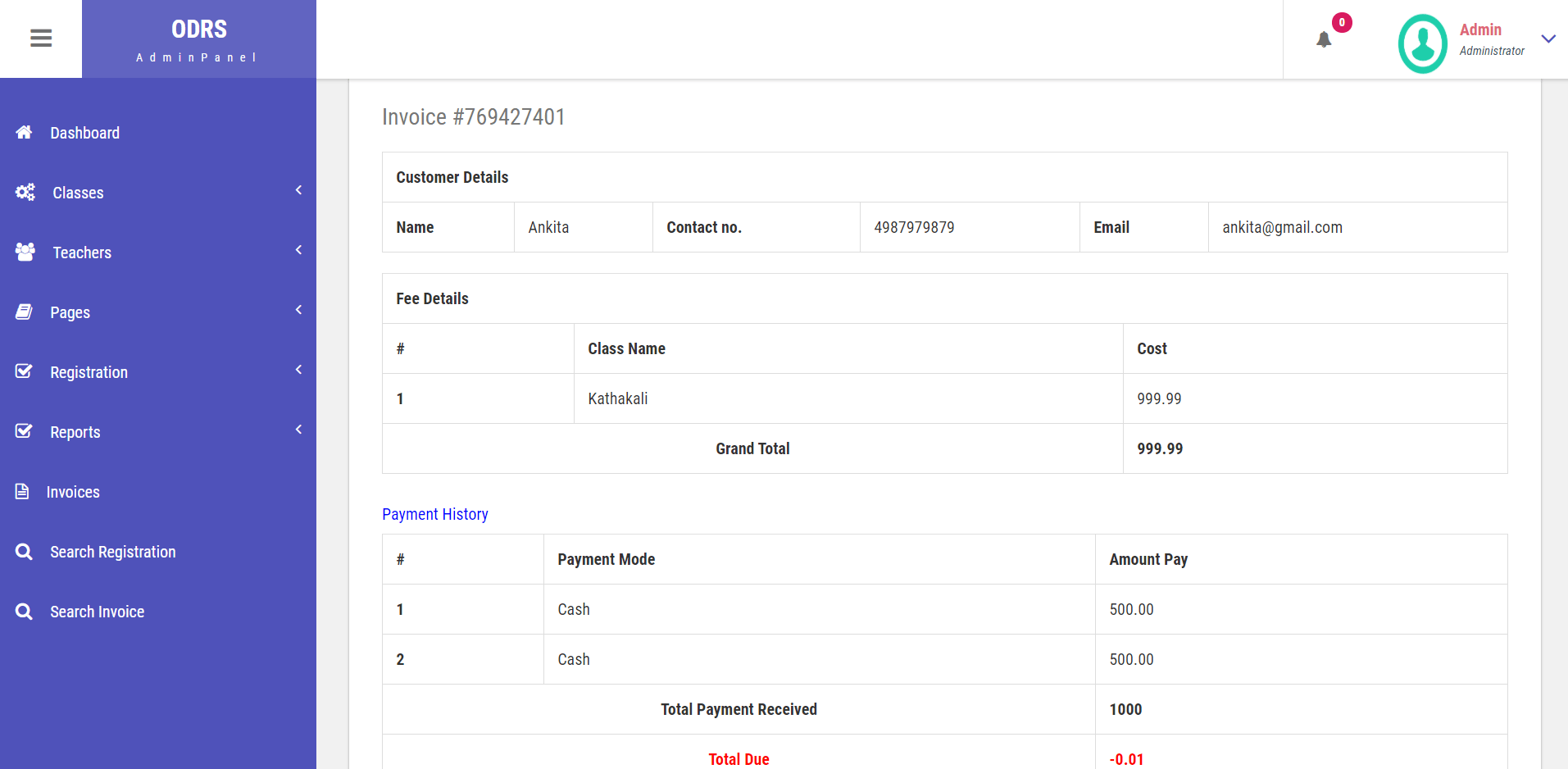This screenshot has height=769, width=1568.
Task: Click the notification bell icon
Action: 1323,39
